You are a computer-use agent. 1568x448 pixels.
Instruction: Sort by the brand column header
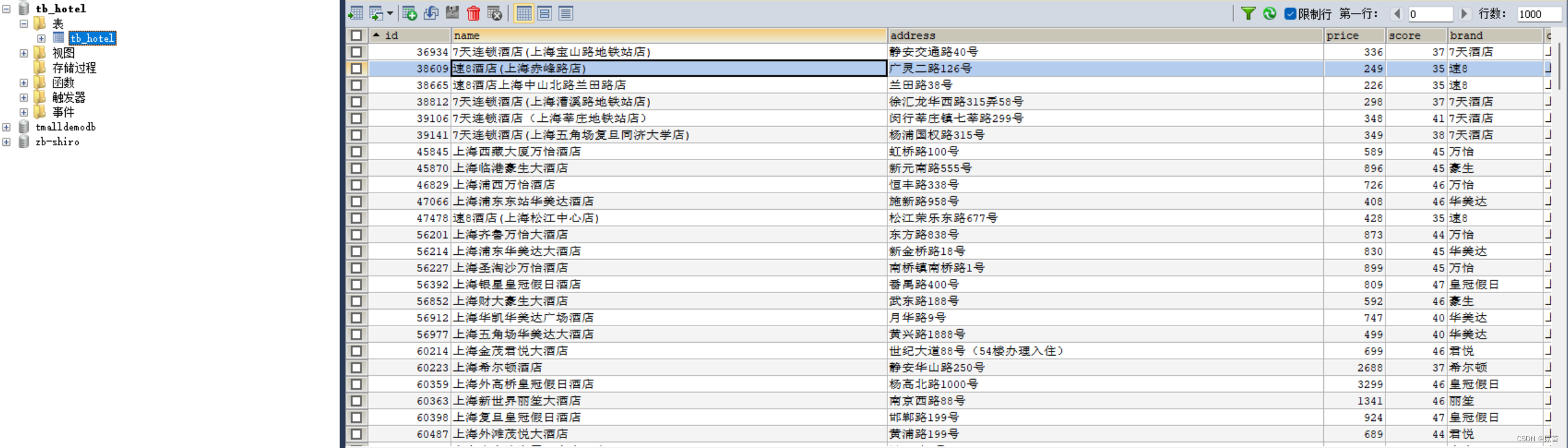pos(1495,35)
